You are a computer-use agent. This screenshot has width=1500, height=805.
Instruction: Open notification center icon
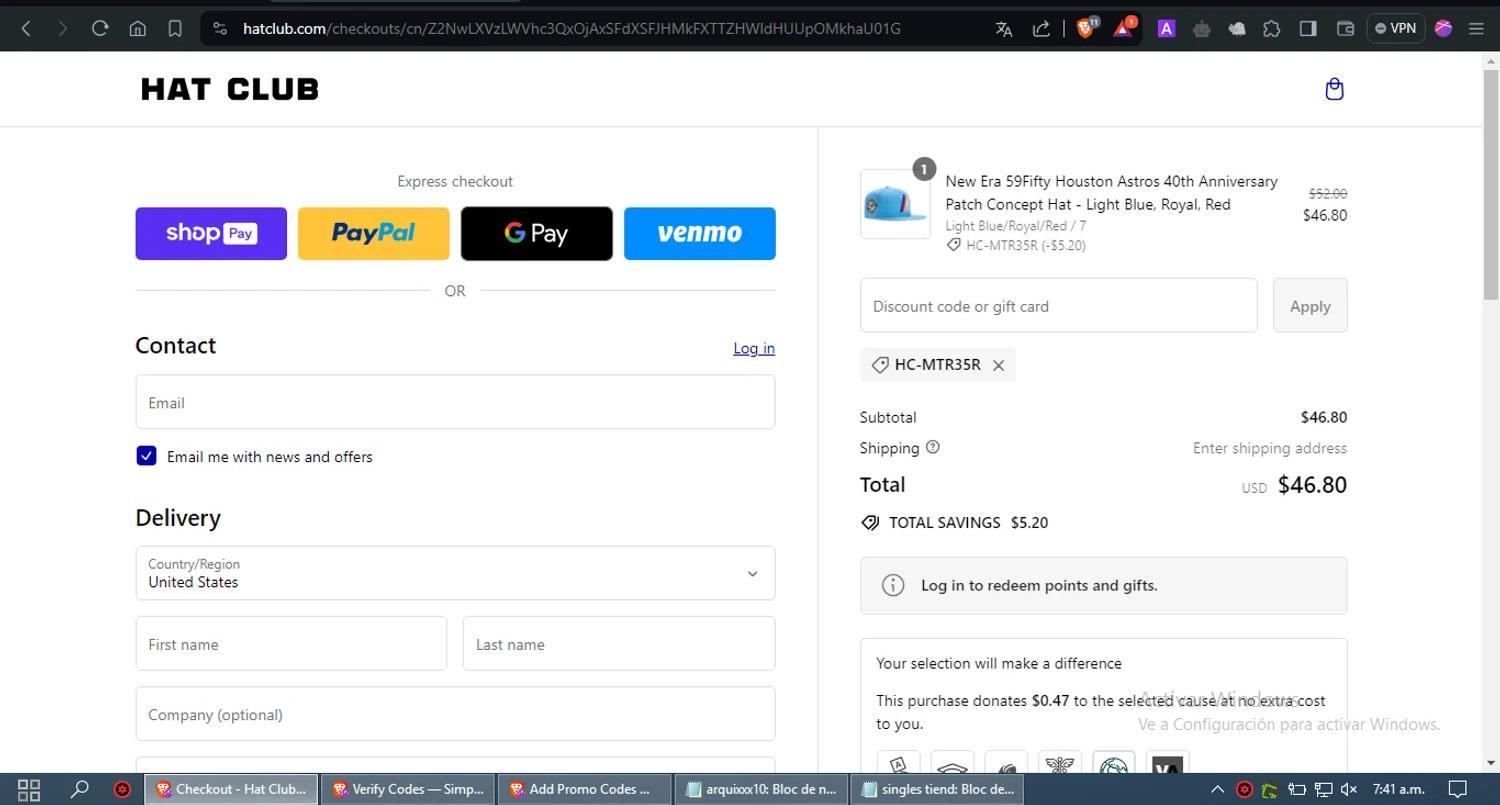(1458, 789)
